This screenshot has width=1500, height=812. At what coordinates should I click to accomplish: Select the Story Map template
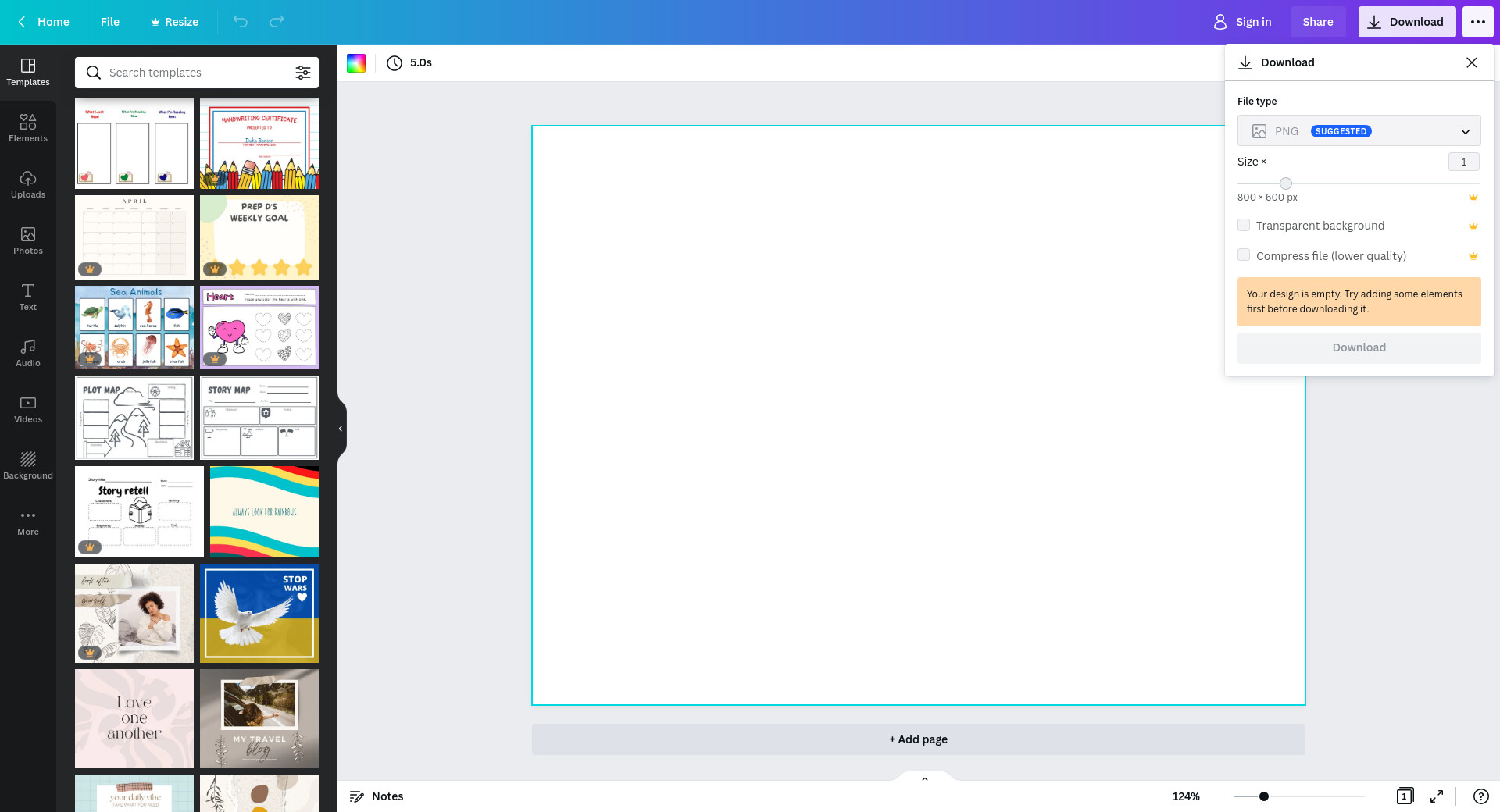pos(259,418)
